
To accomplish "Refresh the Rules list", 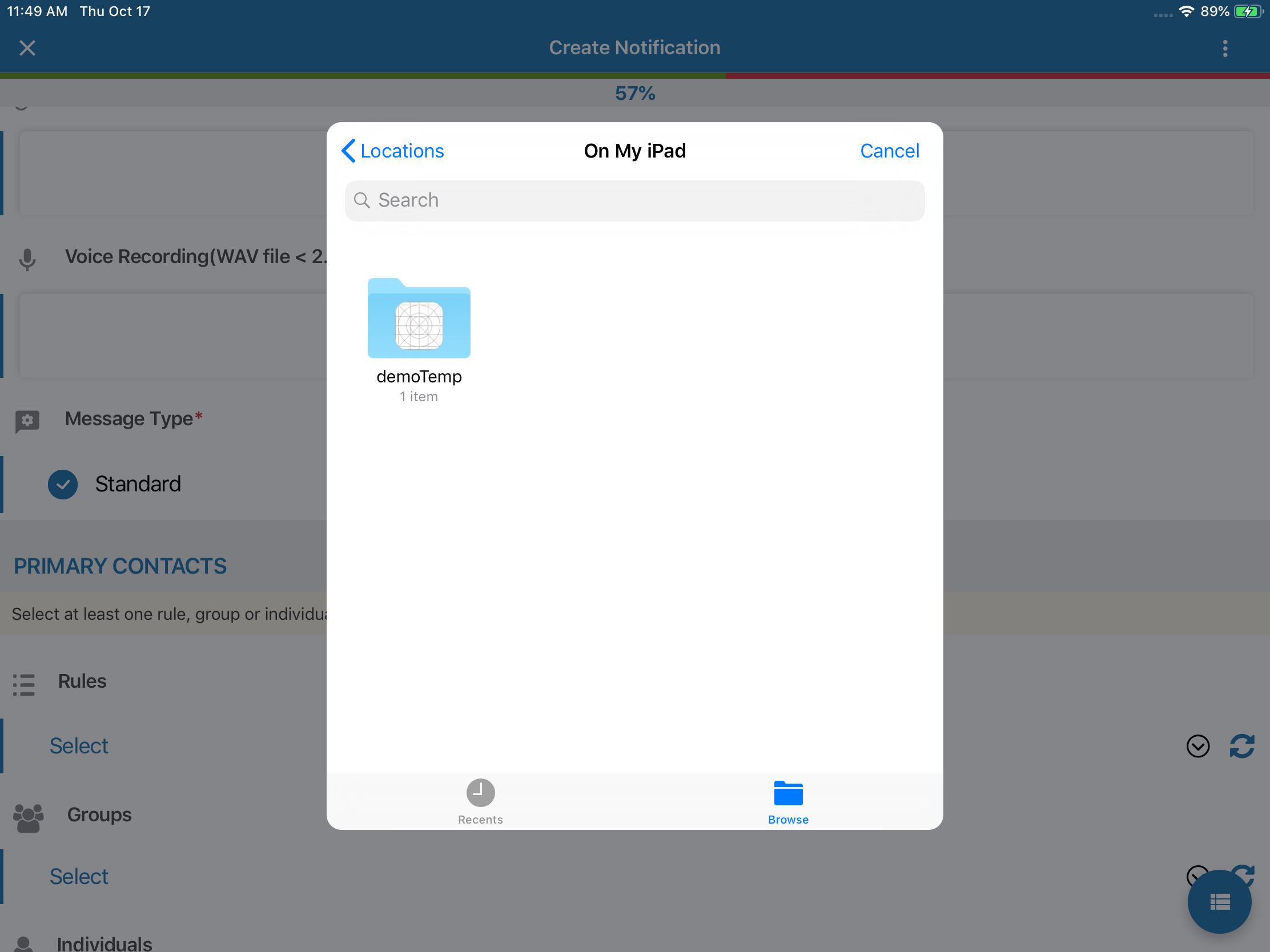I will (1242, 746).
